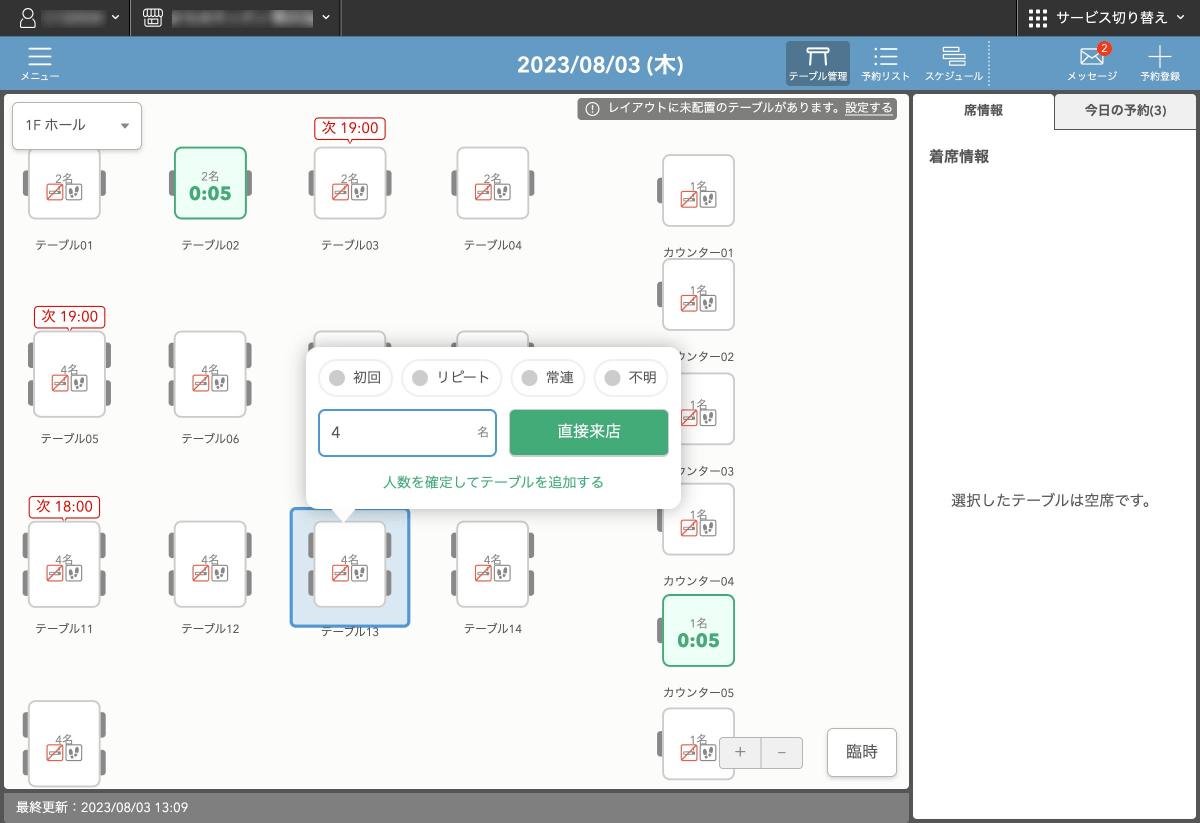Click the guest count input field

click(407, 433)
